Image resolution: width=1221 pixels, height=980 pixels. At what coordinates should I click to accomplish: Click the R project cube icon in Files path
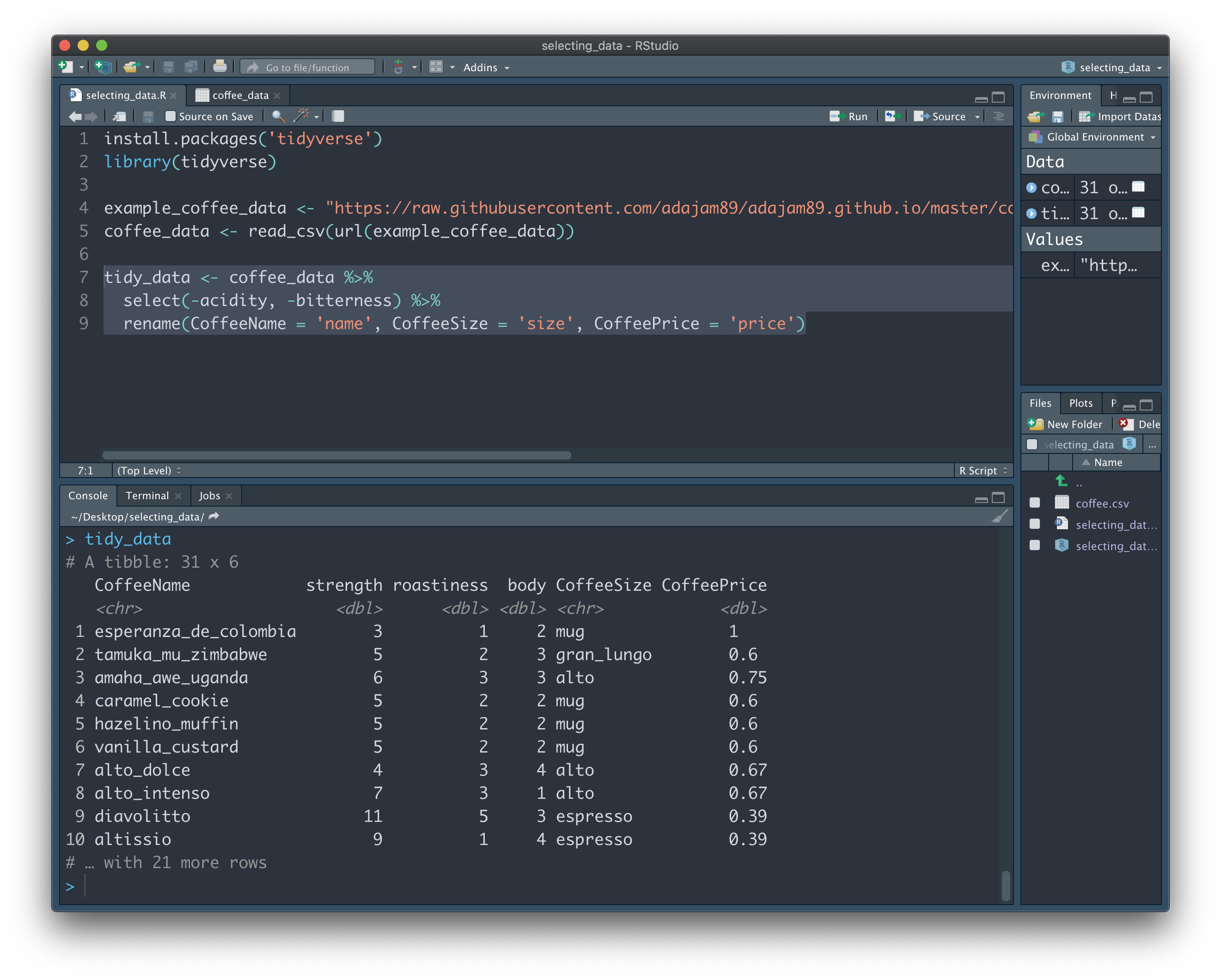coord(1129,444)
